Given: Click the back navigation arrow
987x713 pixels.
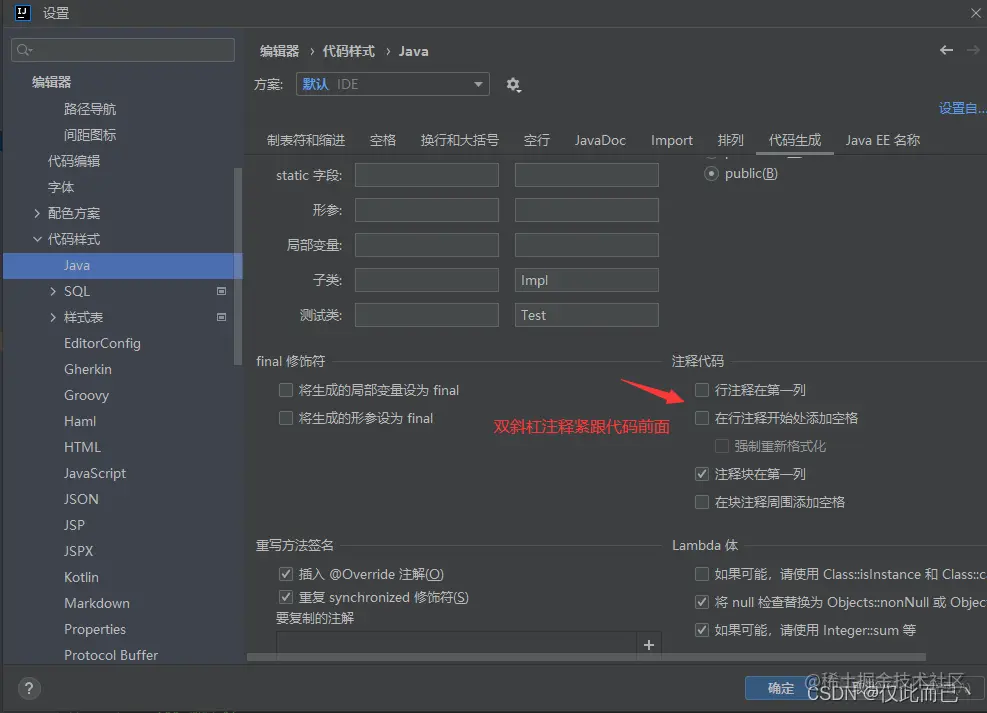Looking at the screenshot, I should (x=946, y=50).
